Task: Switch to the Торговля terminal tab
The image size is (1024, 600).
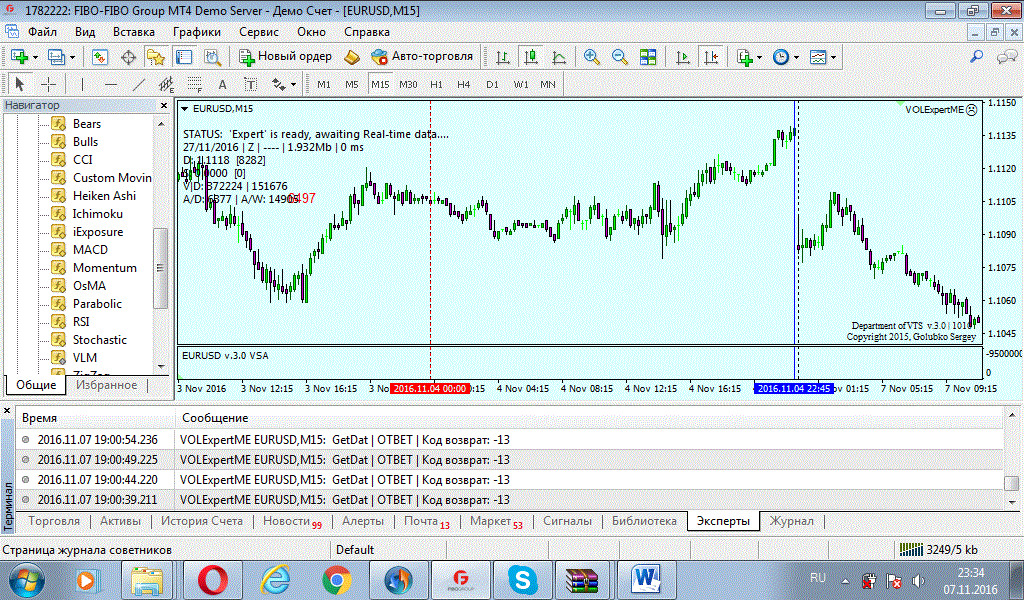Action: click(54, 521)
